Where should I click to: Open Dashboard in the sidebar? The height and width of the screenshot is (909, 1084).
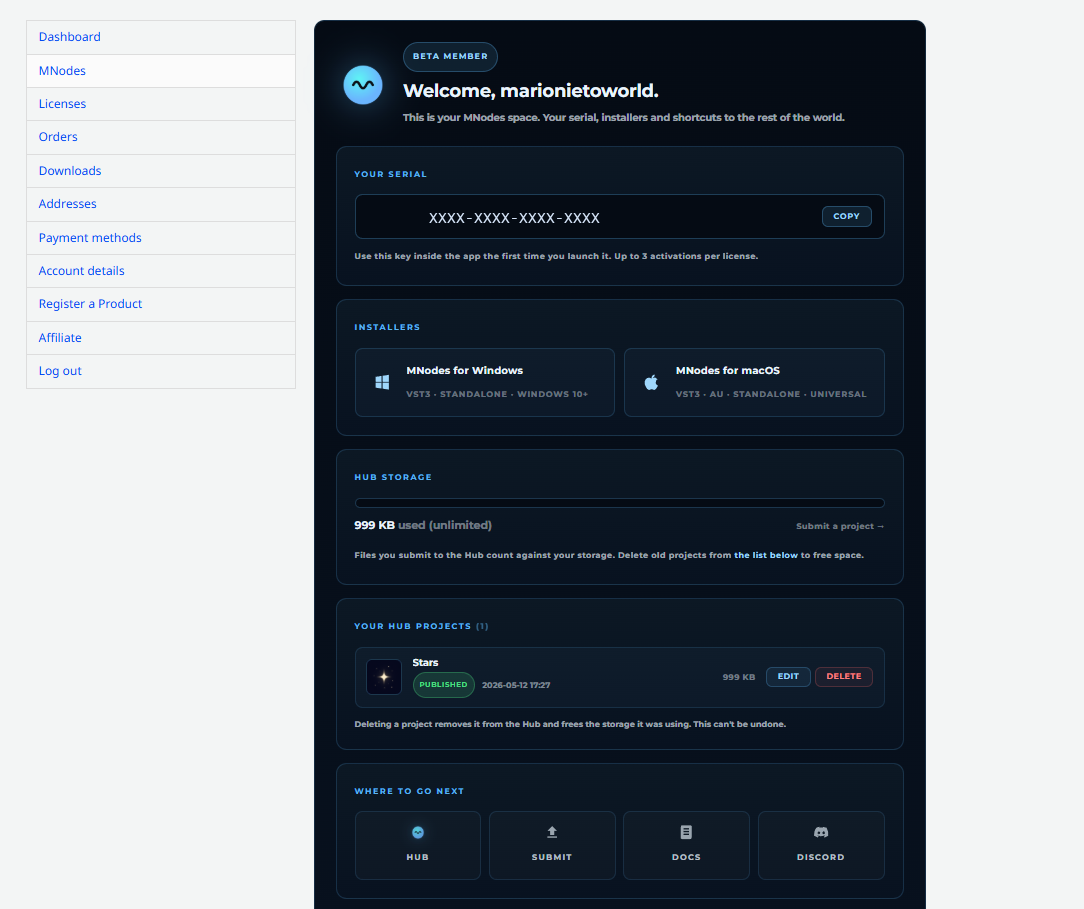(161, 37)
